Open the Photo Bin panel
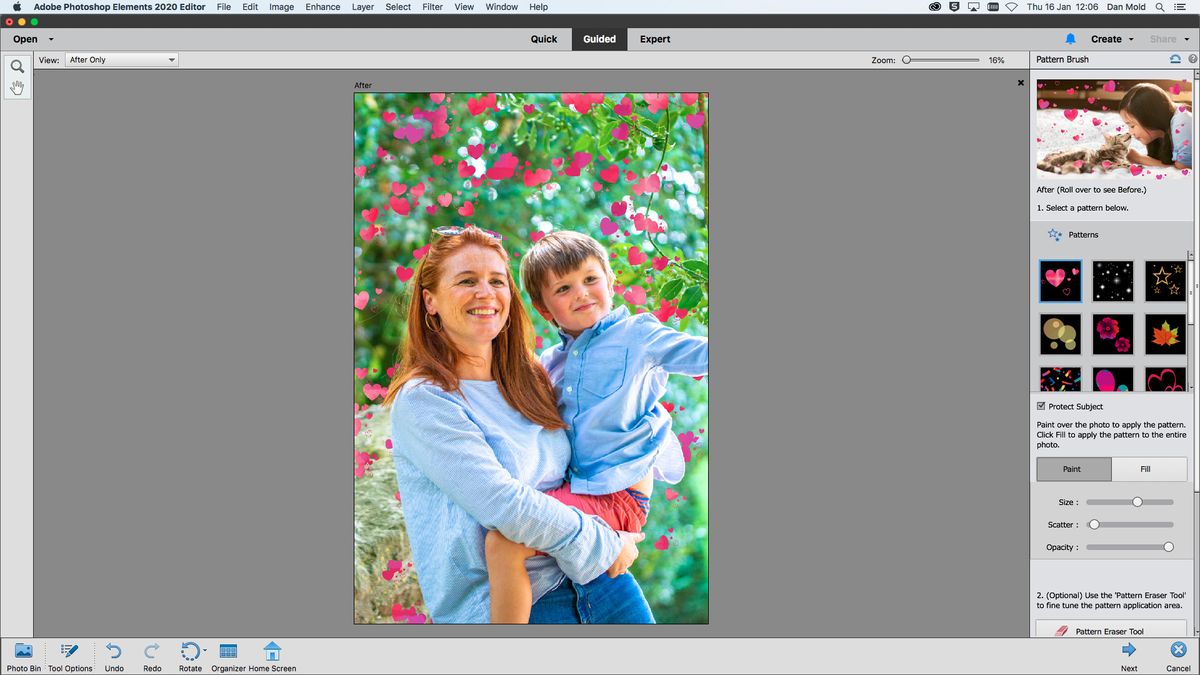1200x675 pixels. coord(22,655)
